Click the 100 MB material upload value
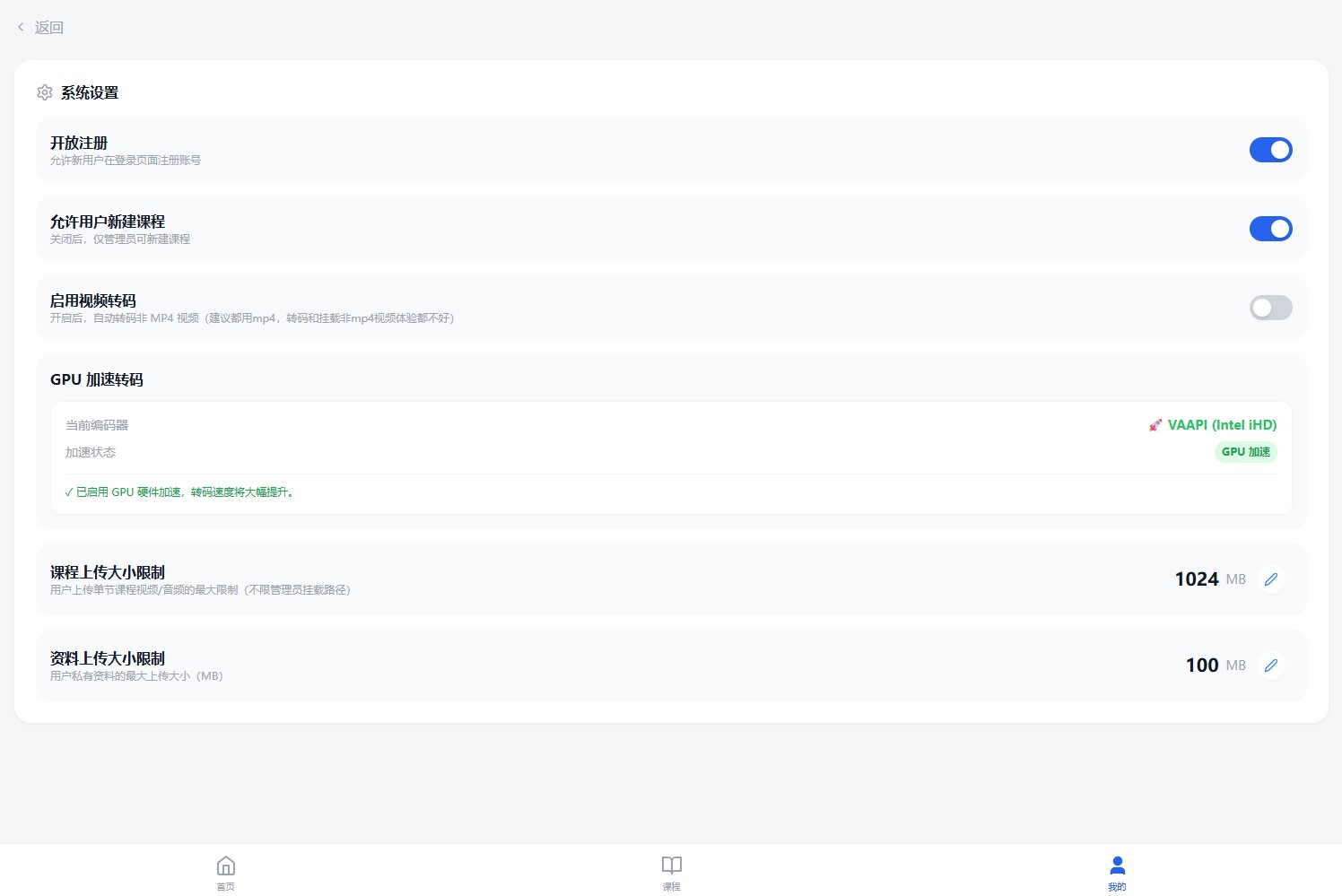The width and height of the screenshot is (1342, 896). [x=1202, y=665]
